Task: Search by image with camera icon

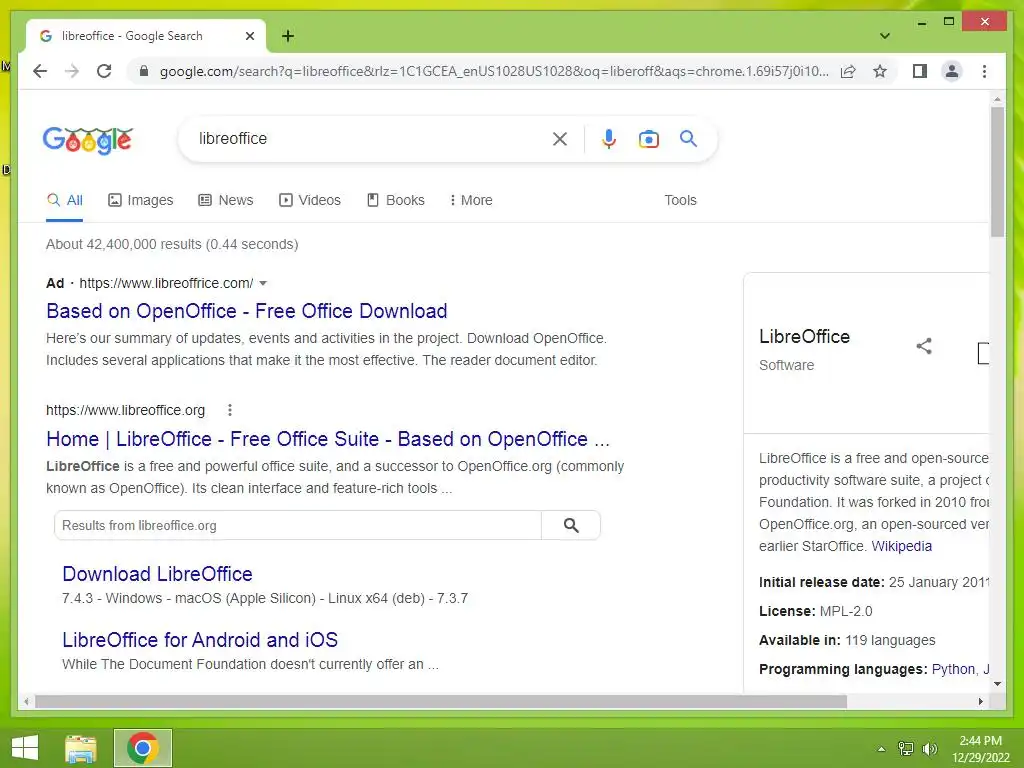Action: click(648, 139)
